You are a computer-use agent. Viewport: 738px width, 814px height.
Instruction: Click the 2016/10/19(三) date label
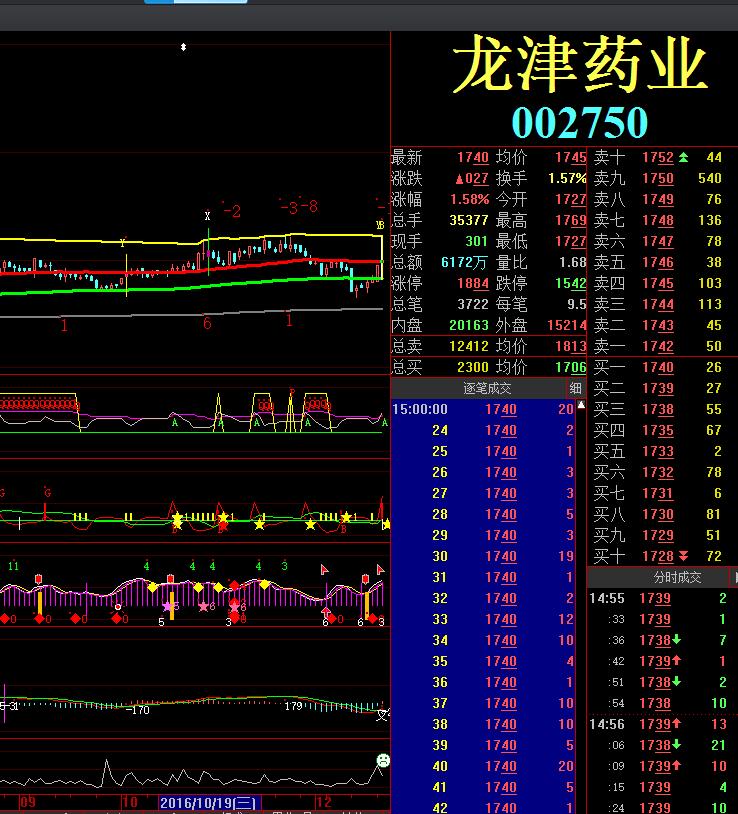tap(208, 803)
